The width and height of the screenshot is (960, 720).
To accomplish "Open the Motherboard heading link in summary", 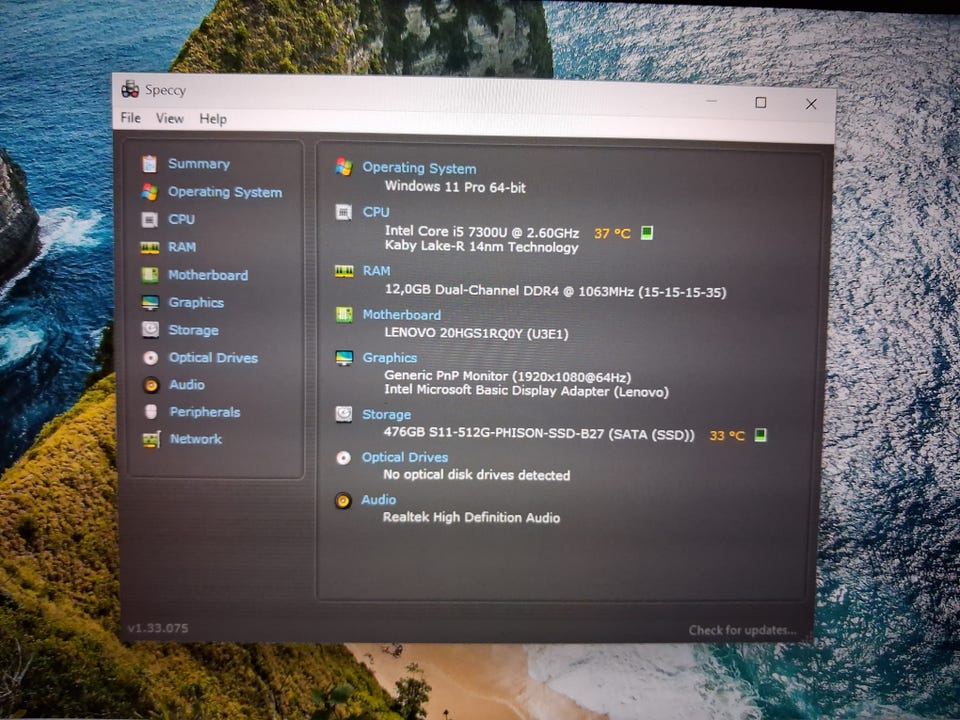I will point(402,315).
